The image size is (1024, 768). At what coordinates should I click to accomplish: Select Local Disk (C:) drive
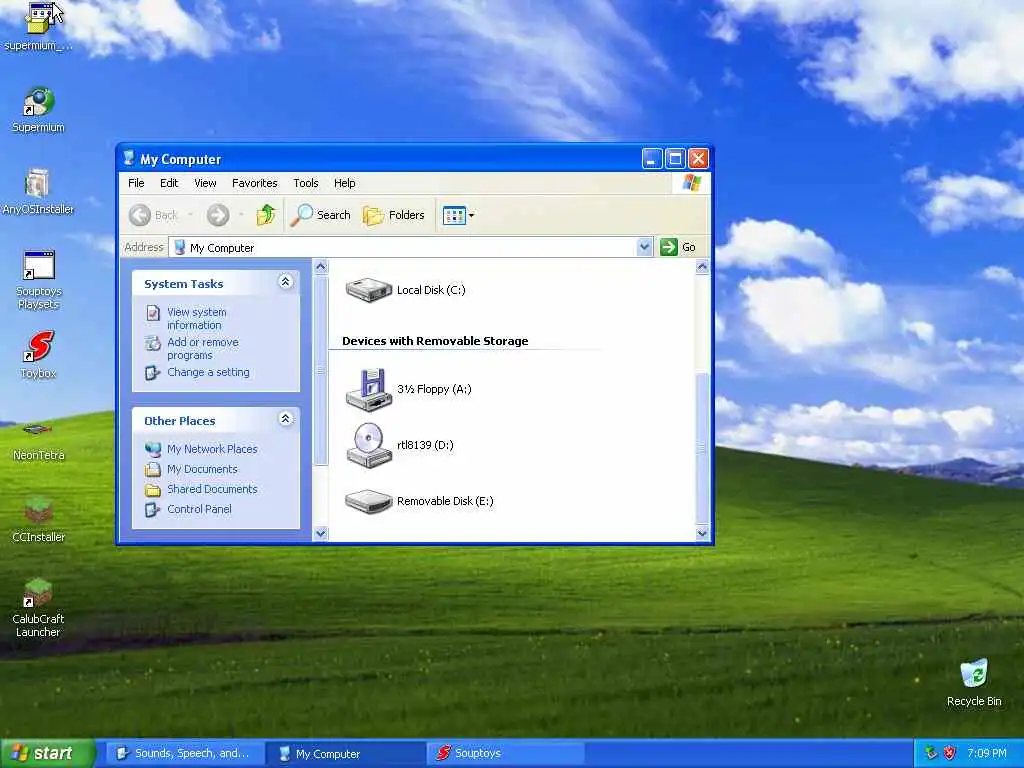pos(405,290)
